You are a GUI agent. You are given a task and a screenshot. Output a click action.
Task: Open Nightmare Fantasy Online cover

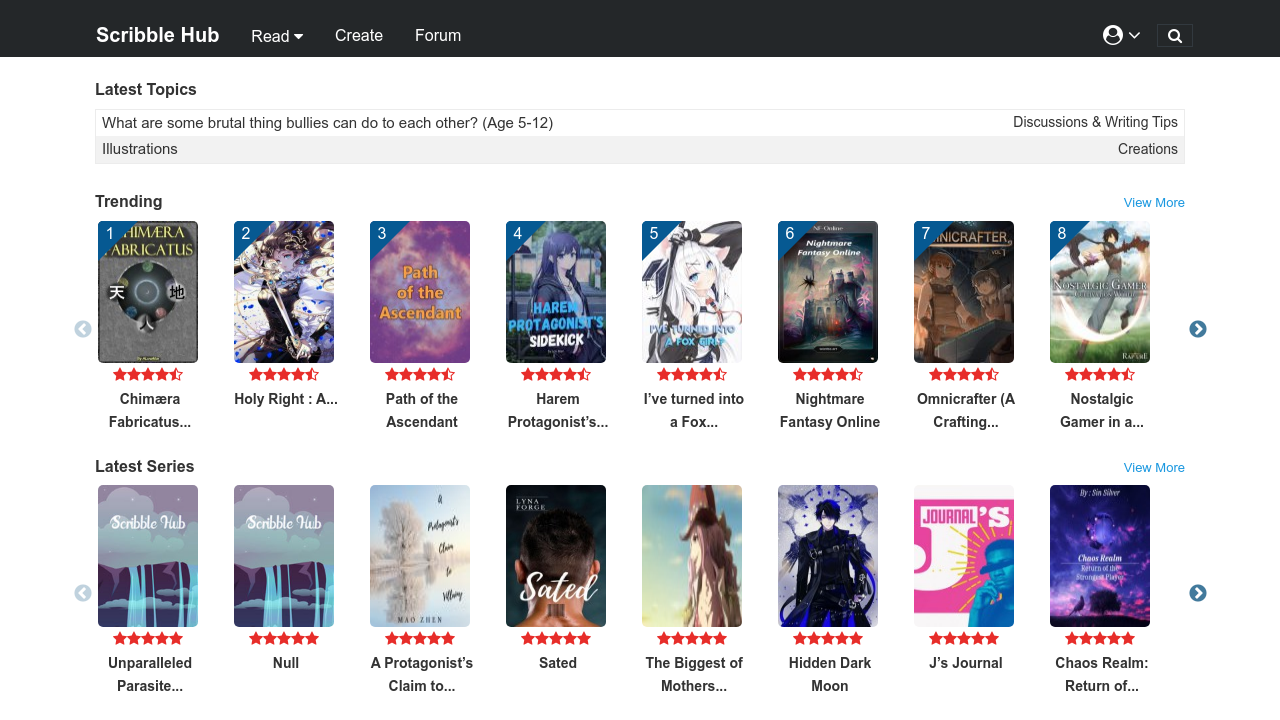pos(828,292)
